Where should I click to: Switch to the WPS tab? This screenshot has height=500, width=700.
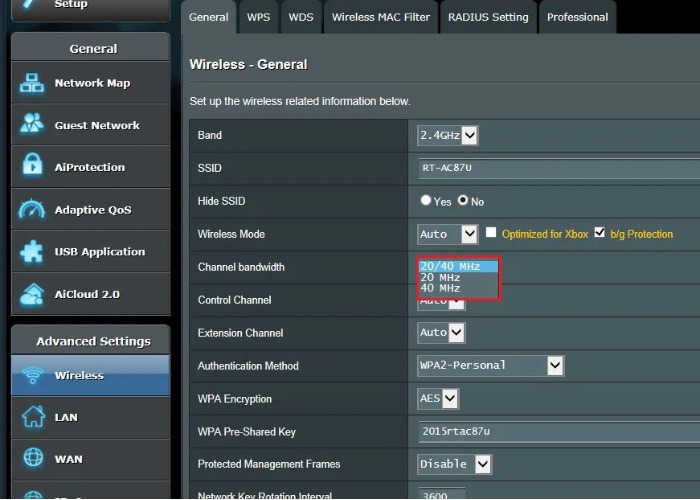[259, 17]
